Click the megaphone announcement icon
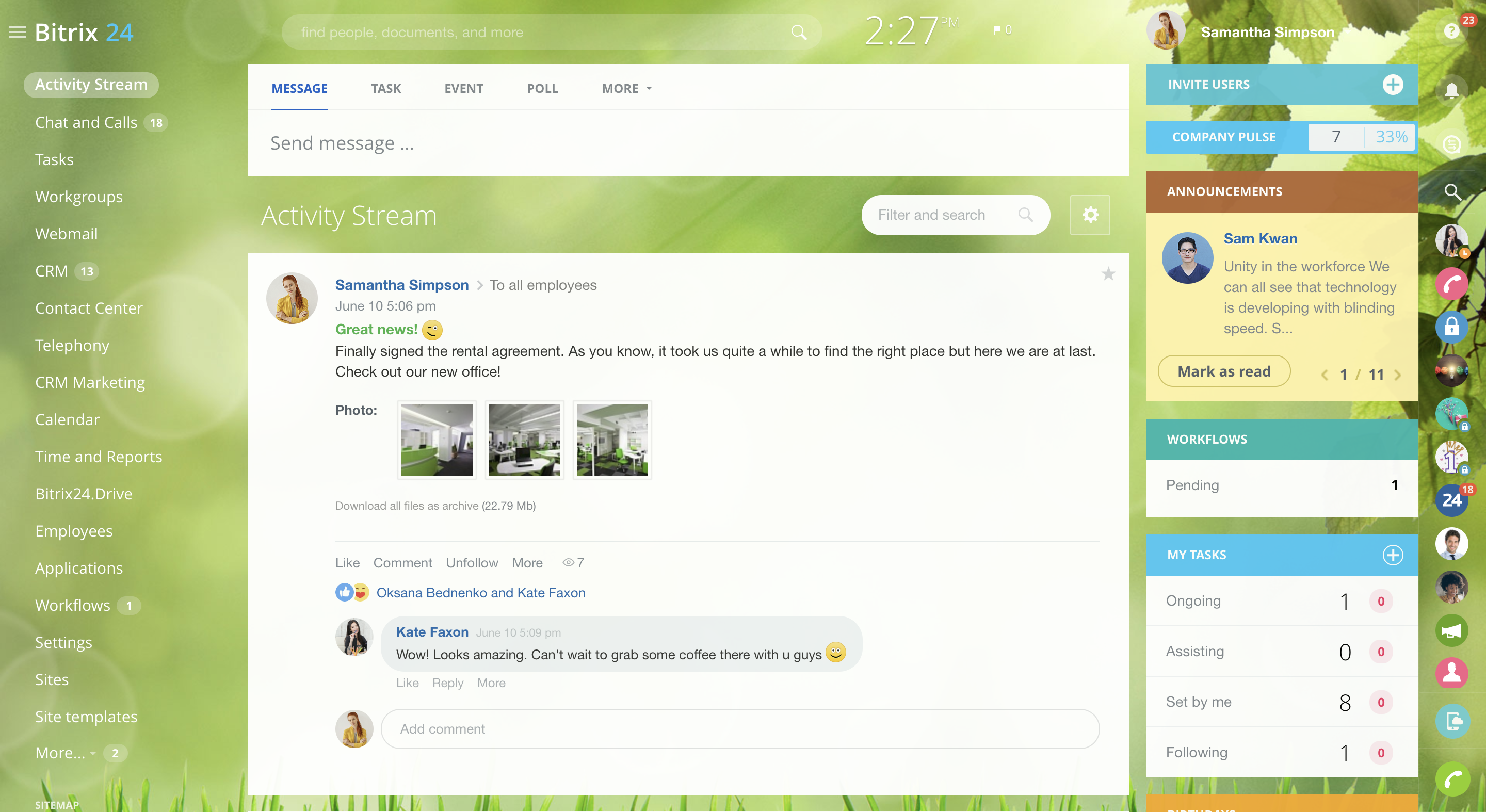1486x812 pixels. pyautogui.click(x=1452, y=630)
